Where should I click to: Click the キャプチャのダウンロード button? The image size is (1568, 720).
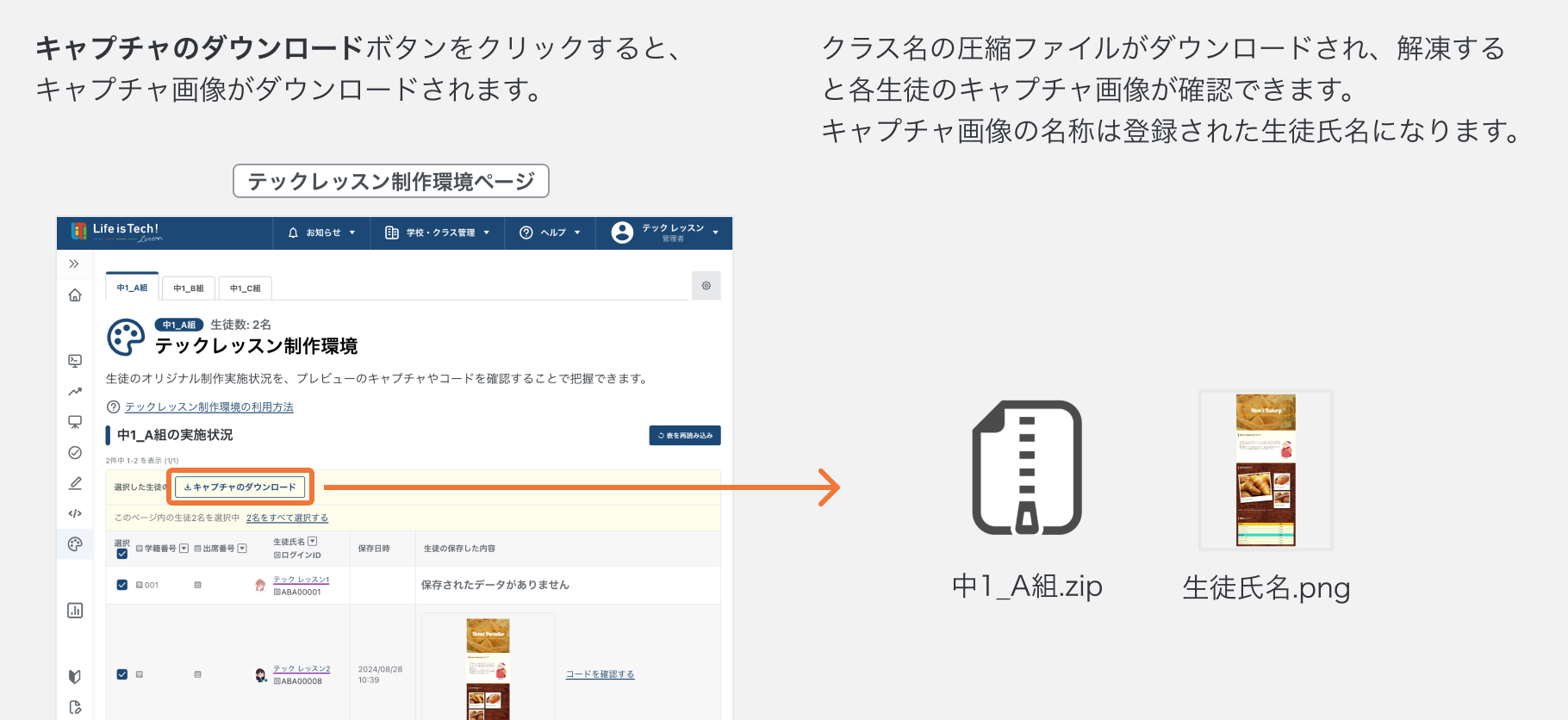240,487
